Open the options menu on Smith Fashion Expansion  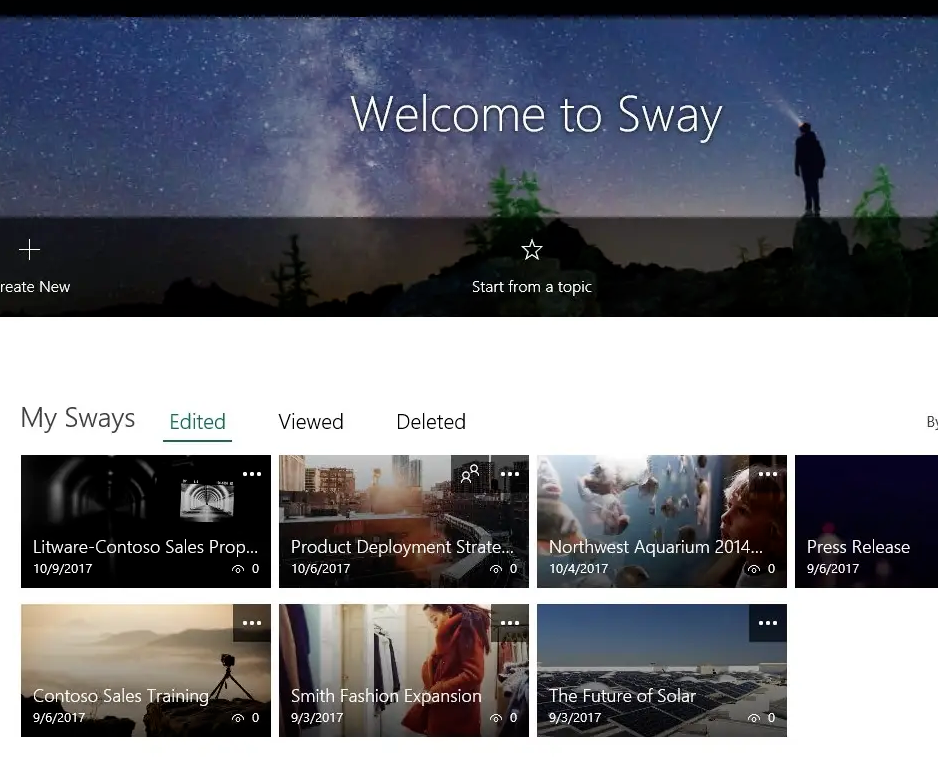pos(510,622)
